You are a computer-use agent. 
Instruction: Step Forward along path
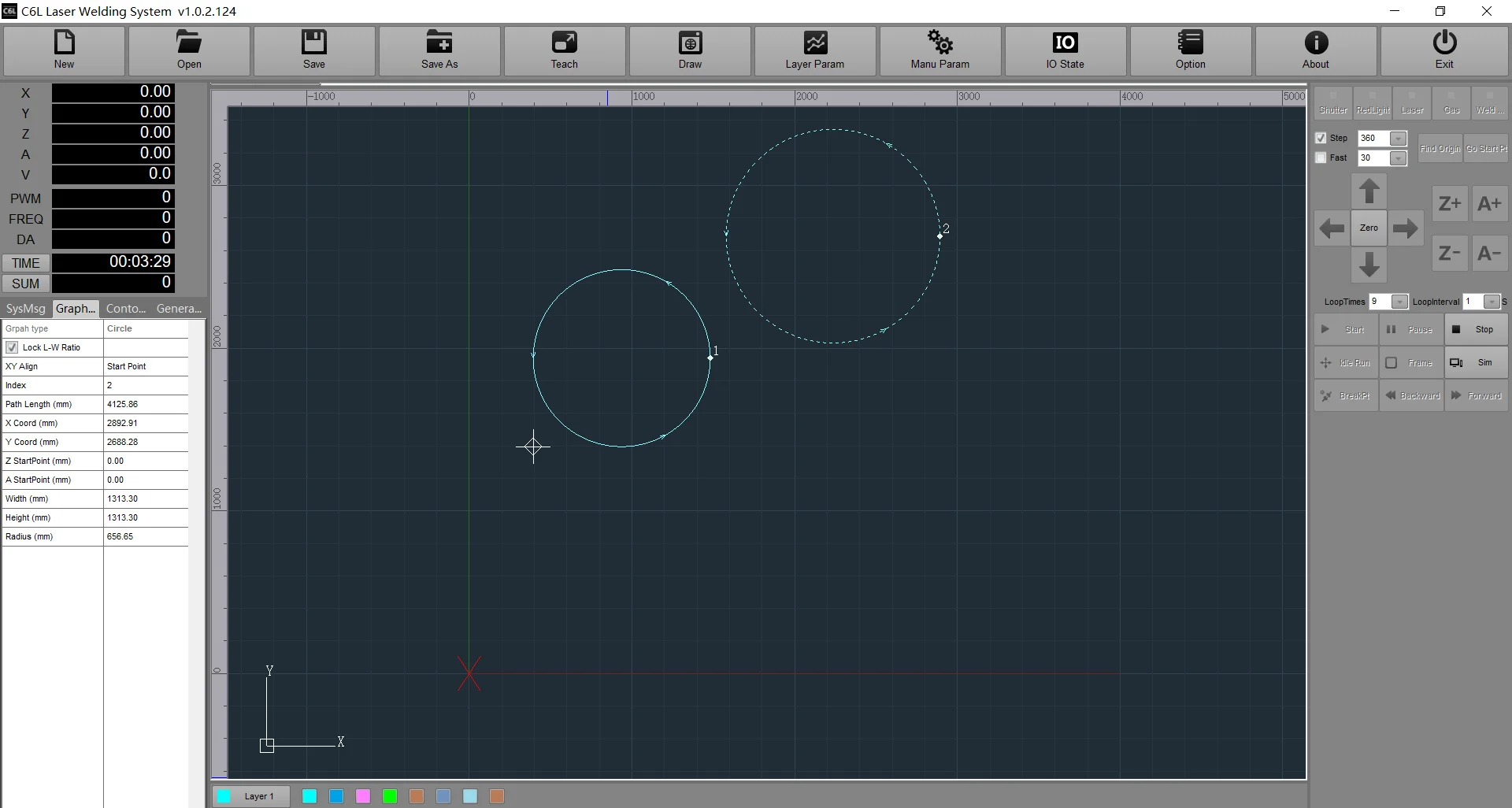click(x=1477, y=395)
